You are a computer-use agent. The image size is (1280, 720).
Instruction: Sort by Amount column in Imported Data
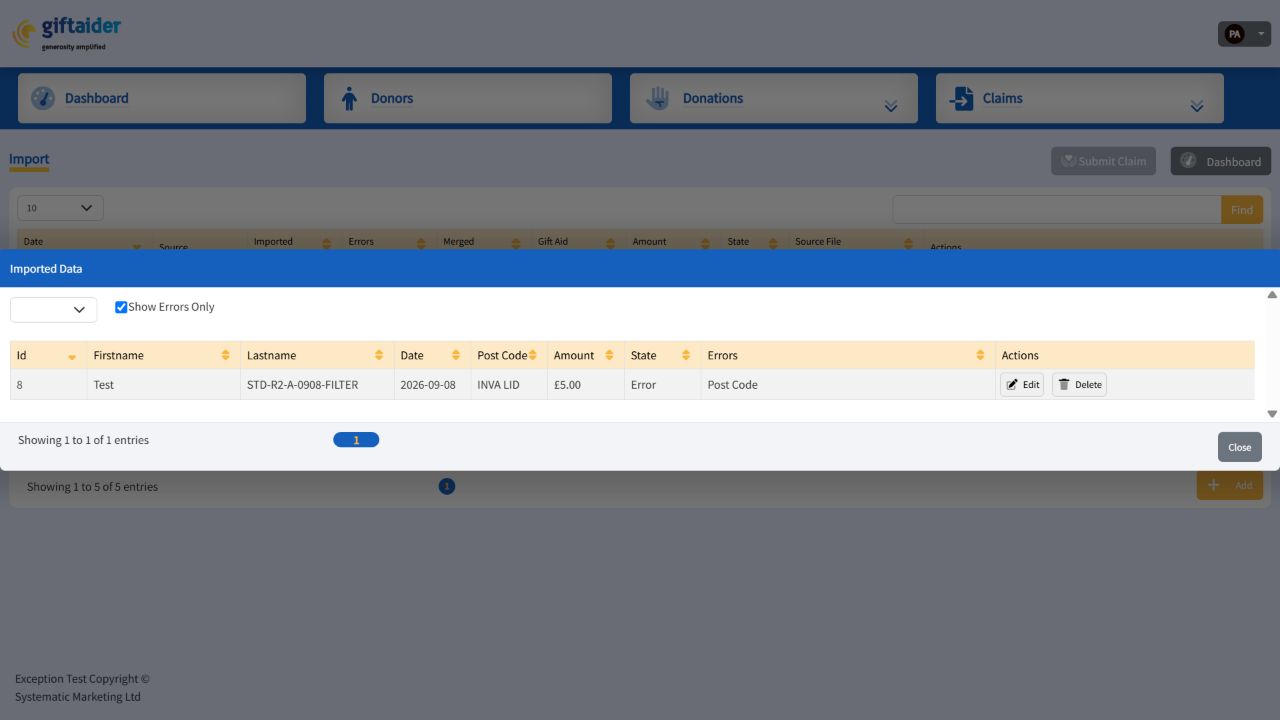click(609, 355)
